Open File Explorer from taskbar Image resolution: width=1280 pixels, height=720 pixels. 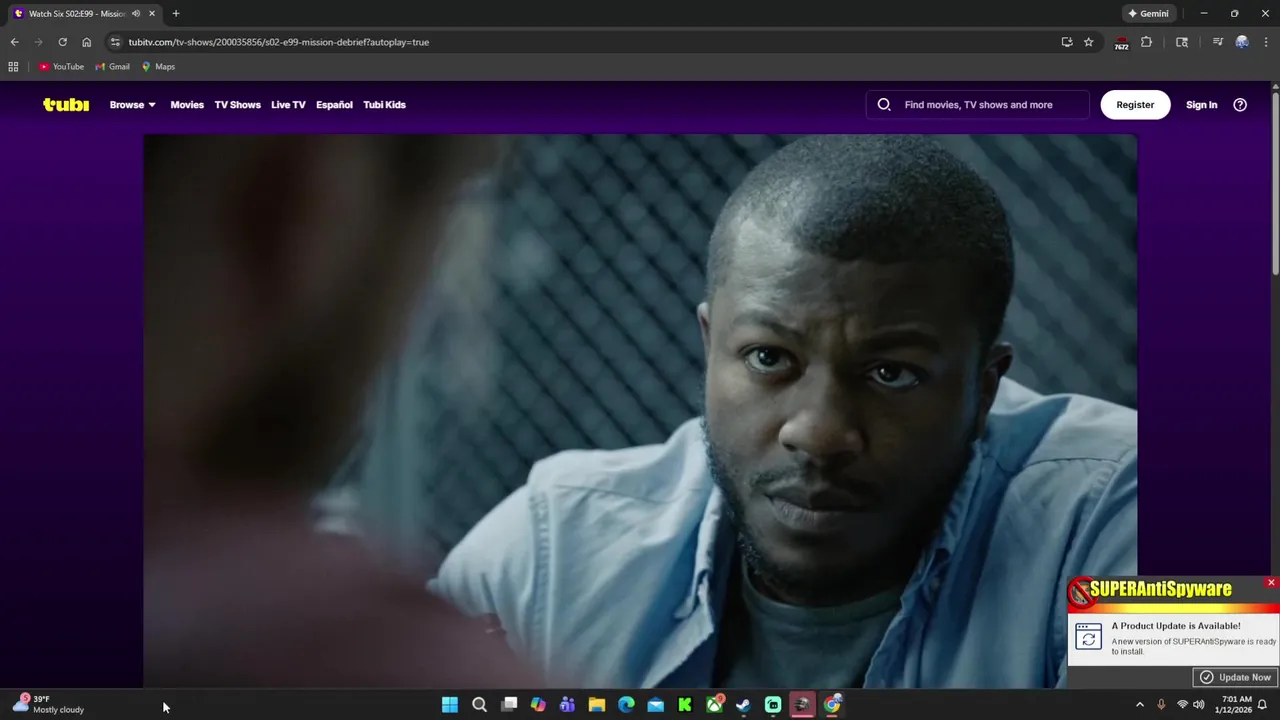click(x=597, y=705)
